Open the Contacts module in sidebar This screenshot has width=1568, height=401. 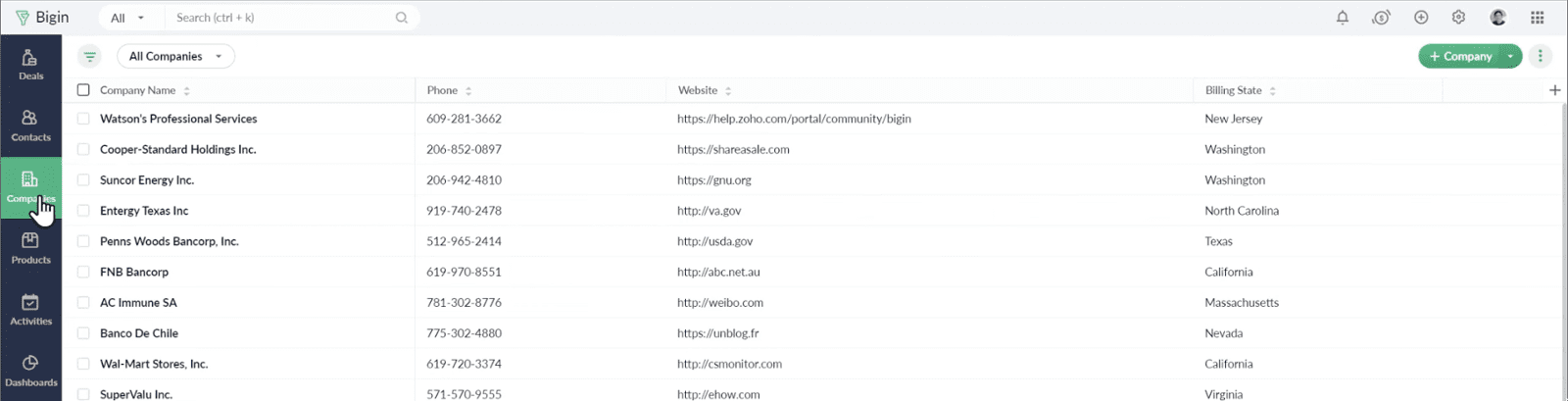pos(30,126)
